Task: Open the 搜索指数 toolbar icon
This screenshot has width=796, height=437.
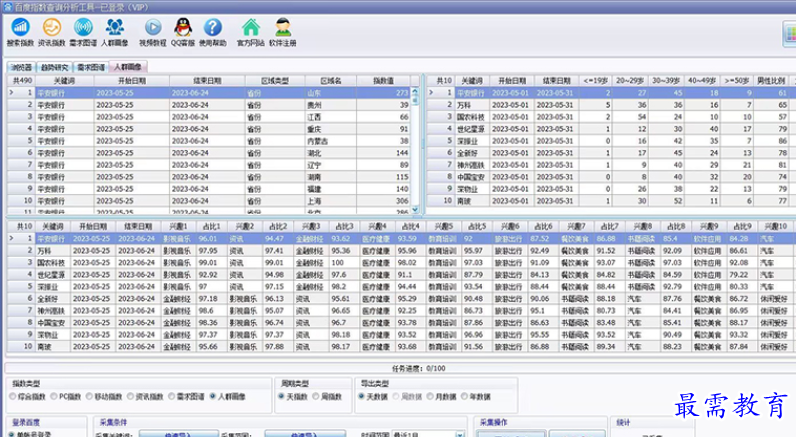Action: [x=20, y=32]
